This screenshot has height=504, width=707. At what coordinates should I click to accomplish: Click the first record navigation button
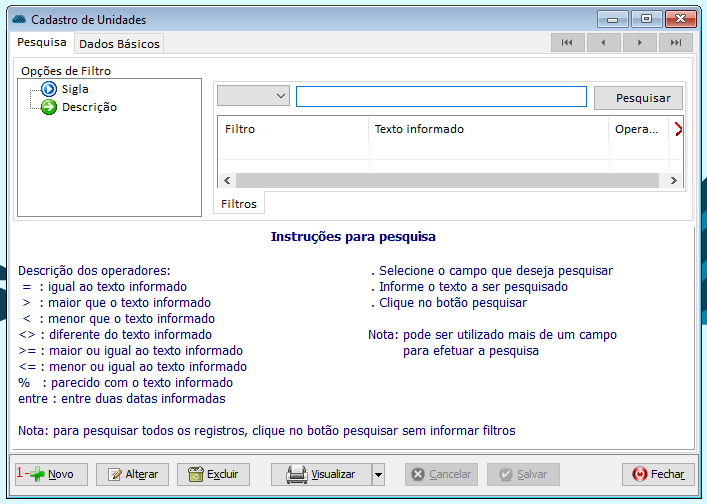(x=568, y=43)
